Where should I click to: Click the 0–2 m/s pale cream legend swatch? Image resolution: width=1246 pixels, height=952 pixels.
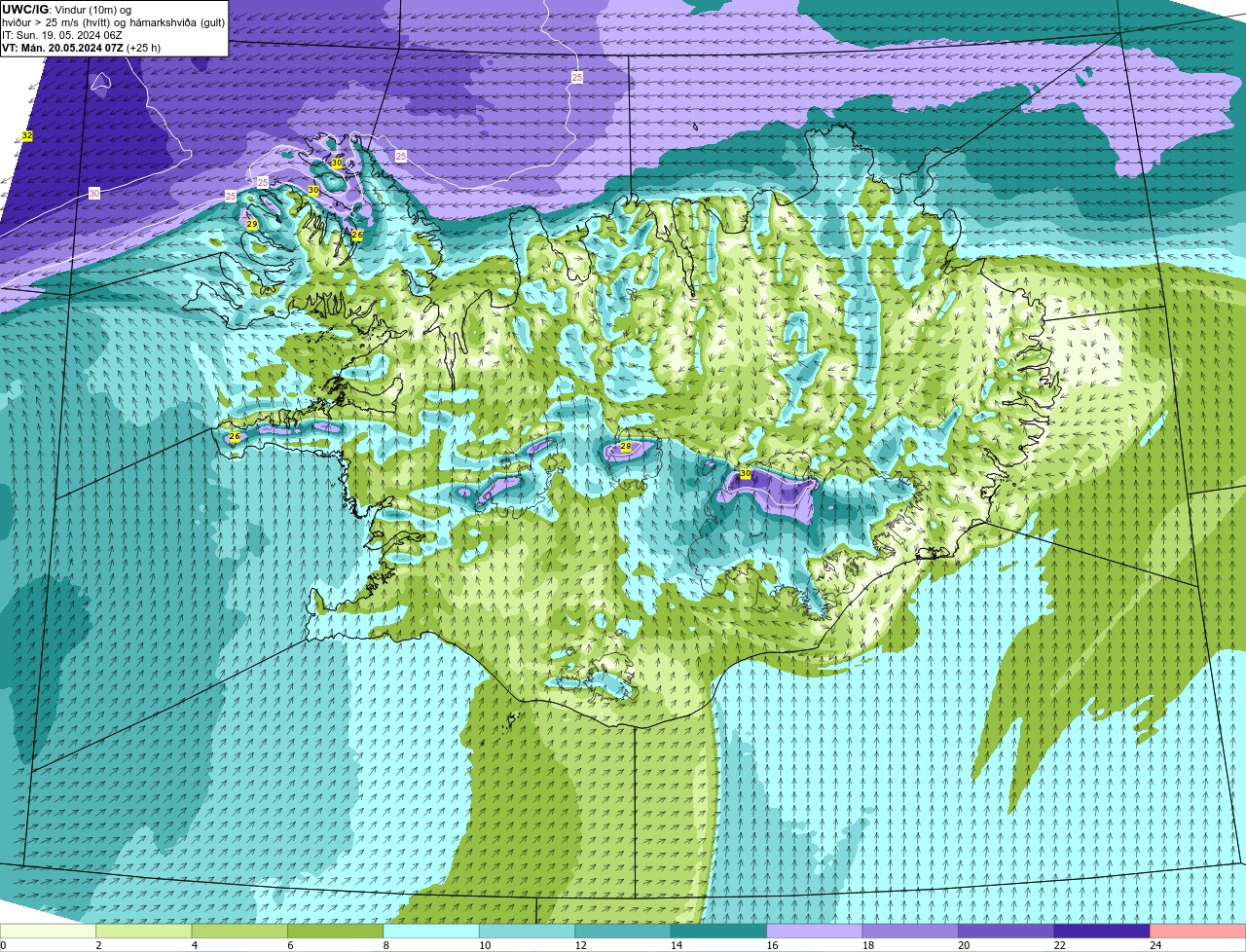pyautogui.click(x=48, y=931)
